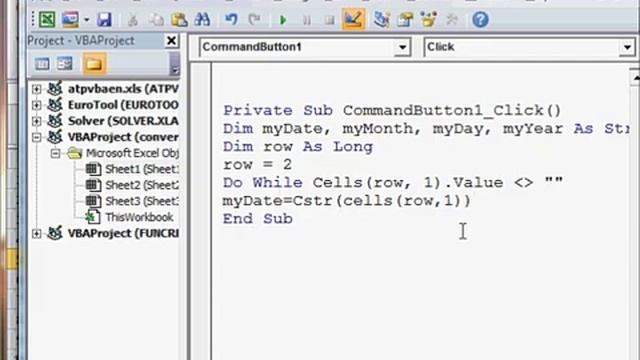Click the View Code icon in Project pane
This screenshot has height=360, width=640.
pyautogui.click(x=42, y=64)
